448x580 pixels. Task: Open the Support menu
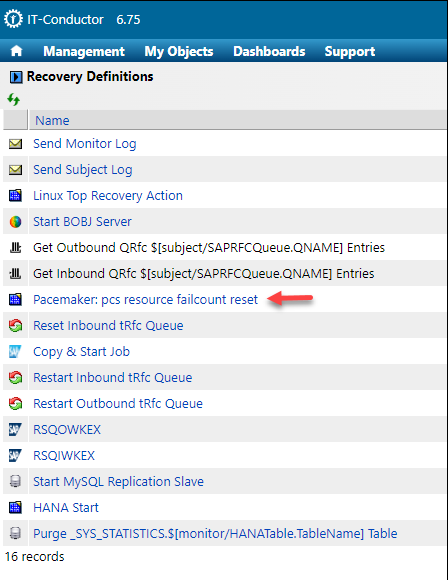coord(350,51)
